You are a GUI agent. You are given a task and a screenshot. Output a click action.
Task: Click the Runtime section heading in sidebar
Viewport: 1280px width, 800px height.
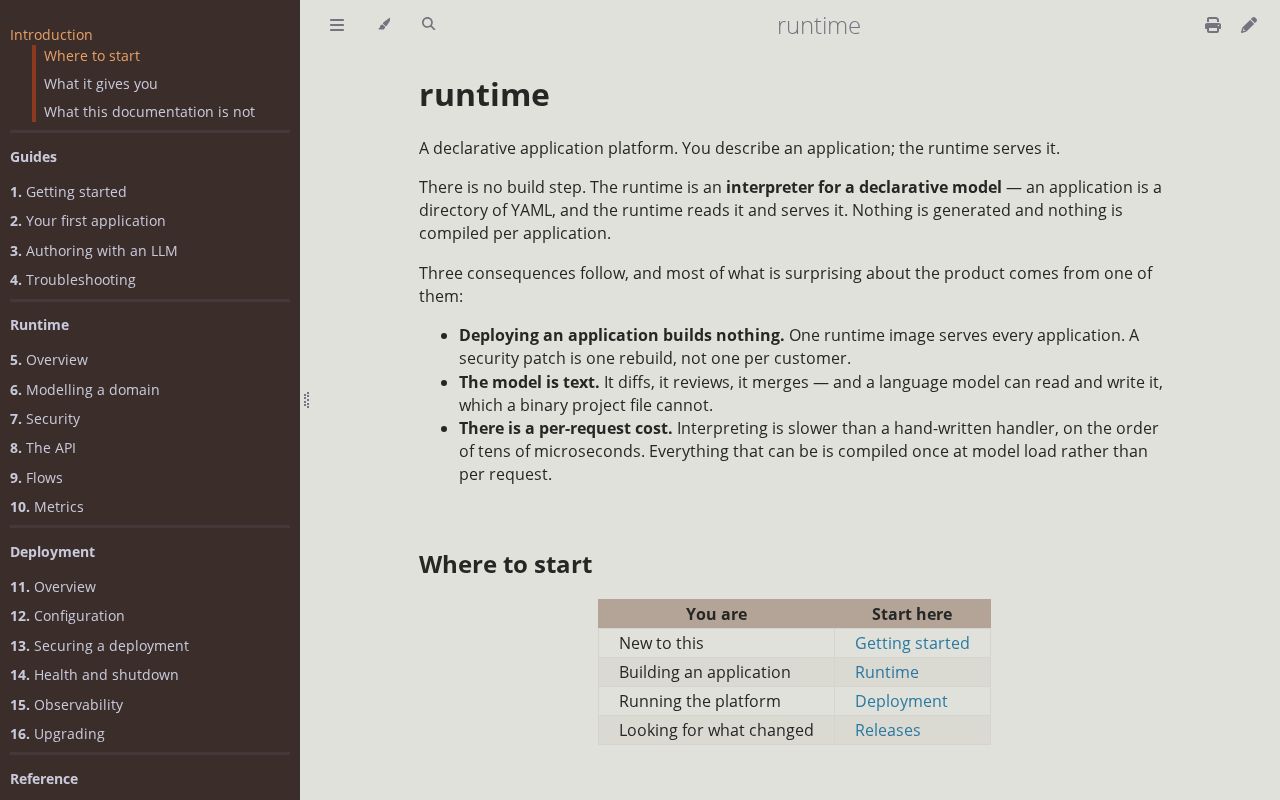tap(39, 325)
